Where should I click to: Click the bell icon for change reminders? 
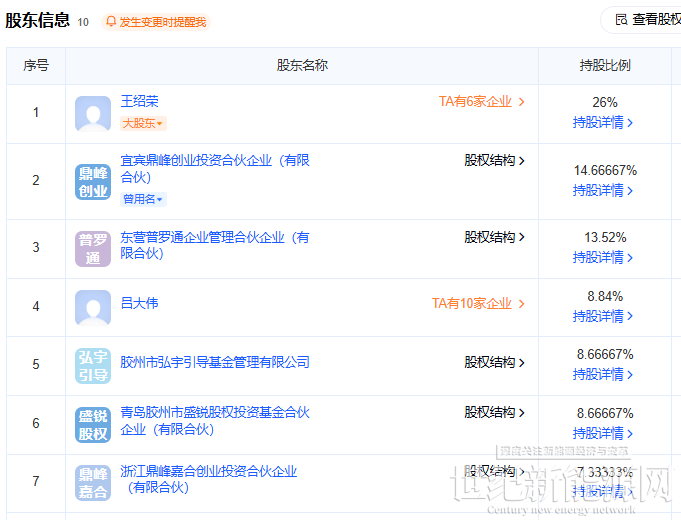point(110,21)
